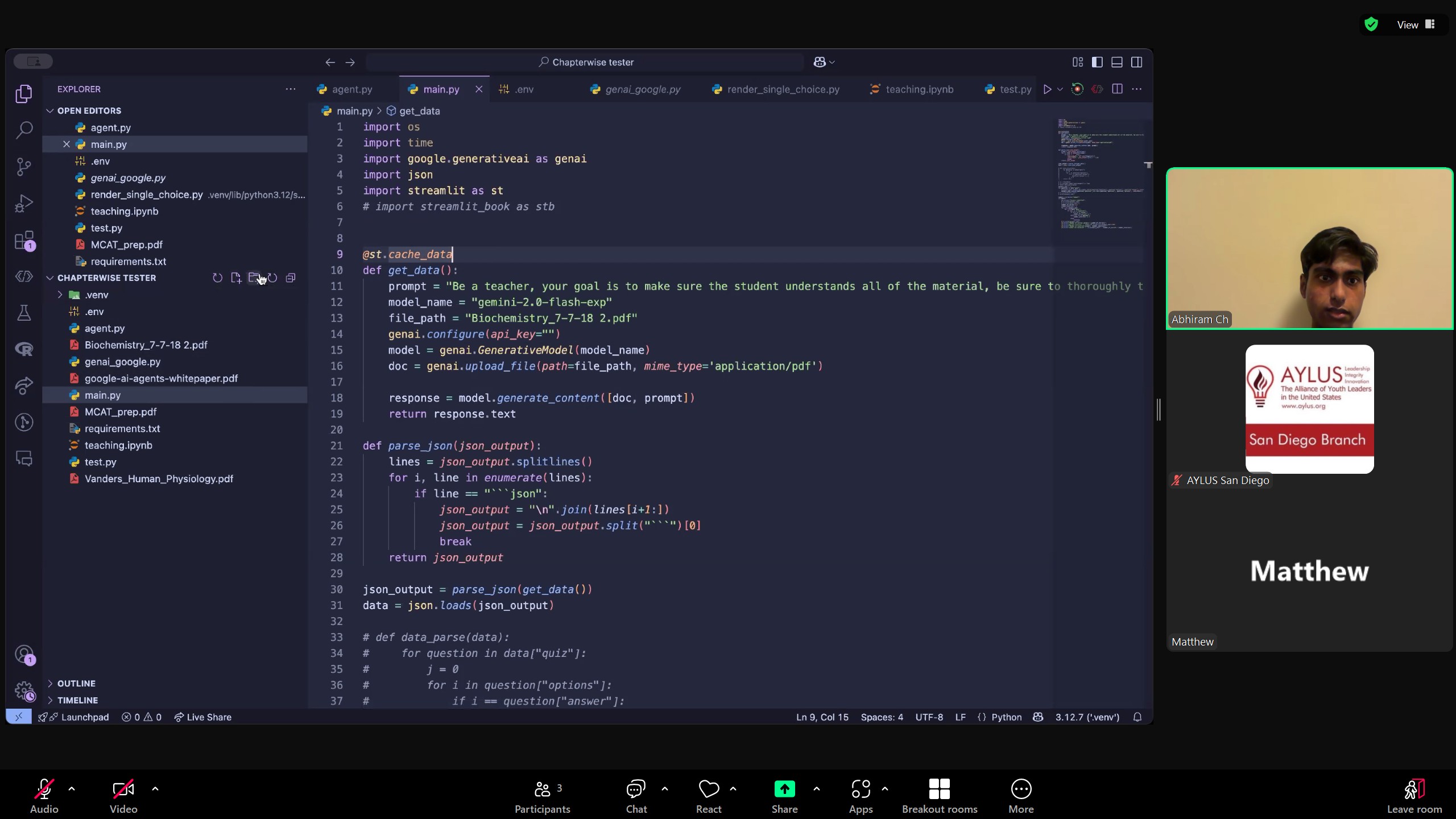1456x819 pixels.
Task: Click Live Share in status bar
Action: pos(202,717)
